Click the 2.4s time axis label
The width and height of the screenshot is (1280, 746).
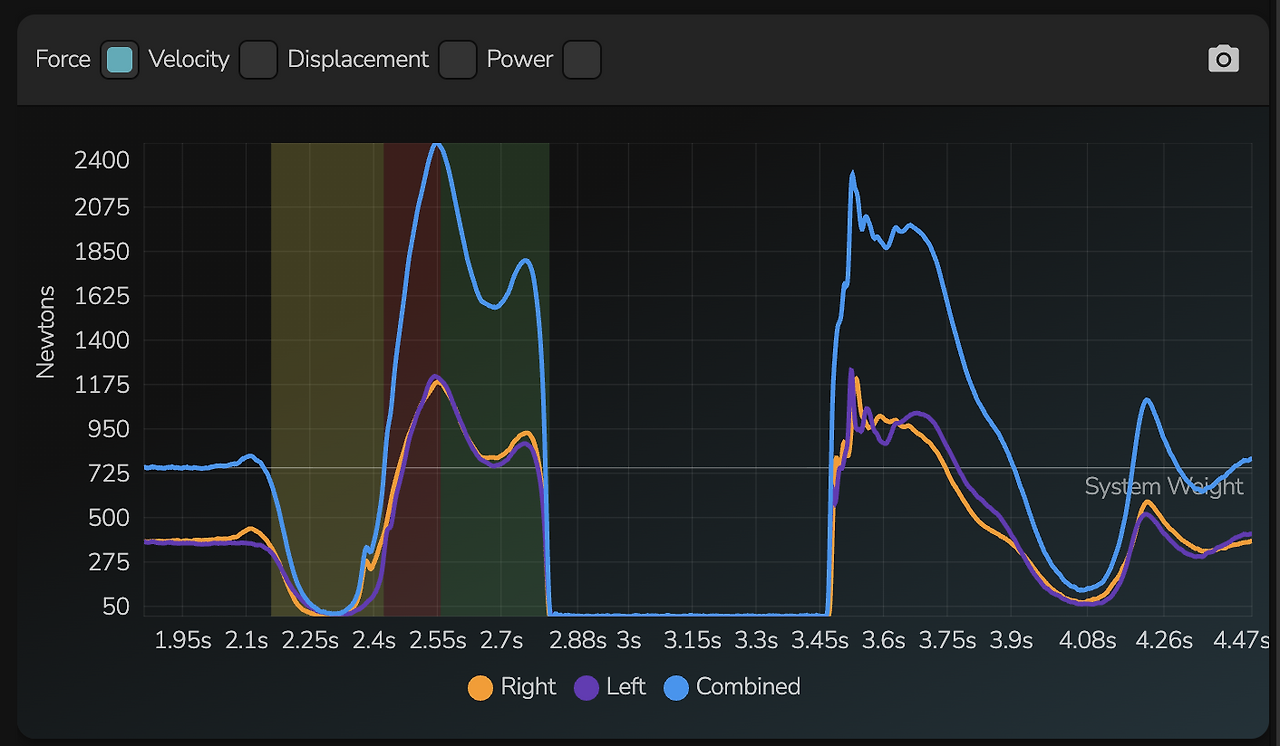373,640
